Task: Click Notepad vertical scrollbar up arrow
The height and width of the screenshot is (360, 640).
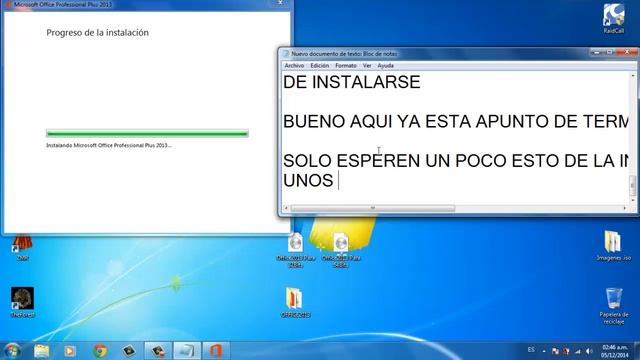Action: 633,76
